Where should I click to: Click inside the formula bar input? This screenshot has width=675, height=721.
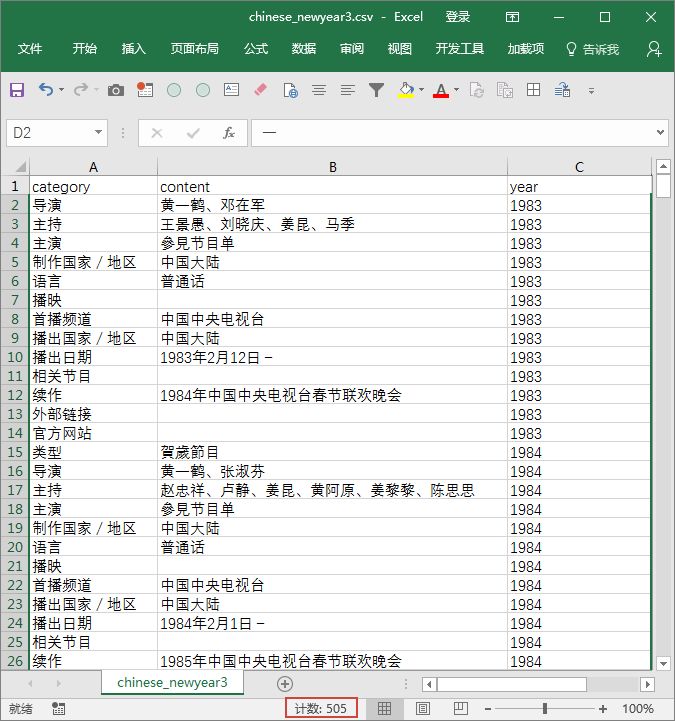point(453,133)
